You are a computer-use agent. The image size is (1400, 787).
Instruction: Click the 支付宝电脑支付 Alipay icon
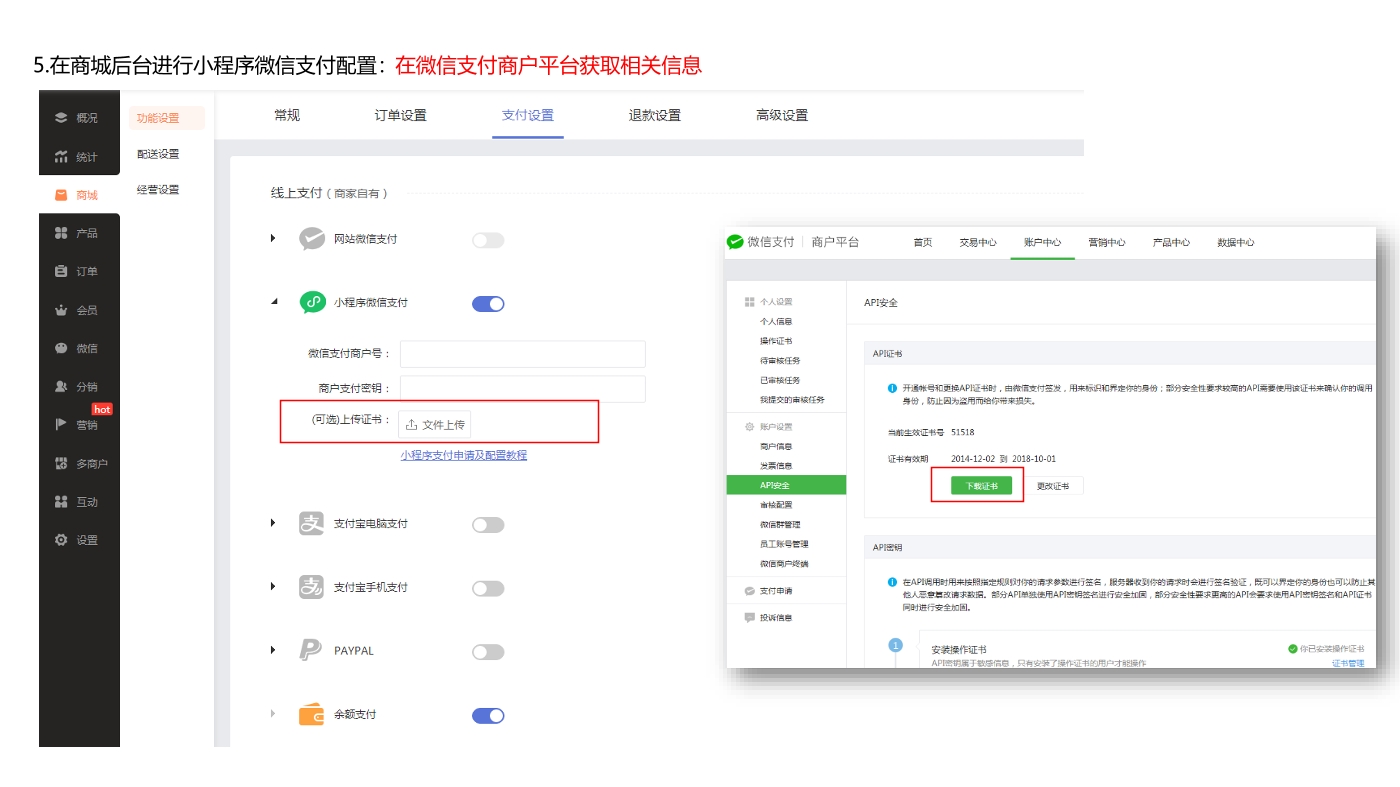click(x=311, y=523)
